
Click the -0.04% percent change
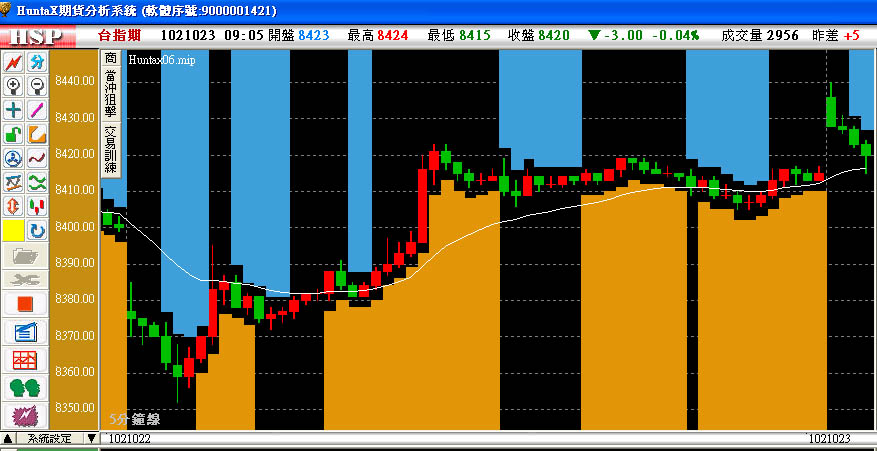coord(676,35)
